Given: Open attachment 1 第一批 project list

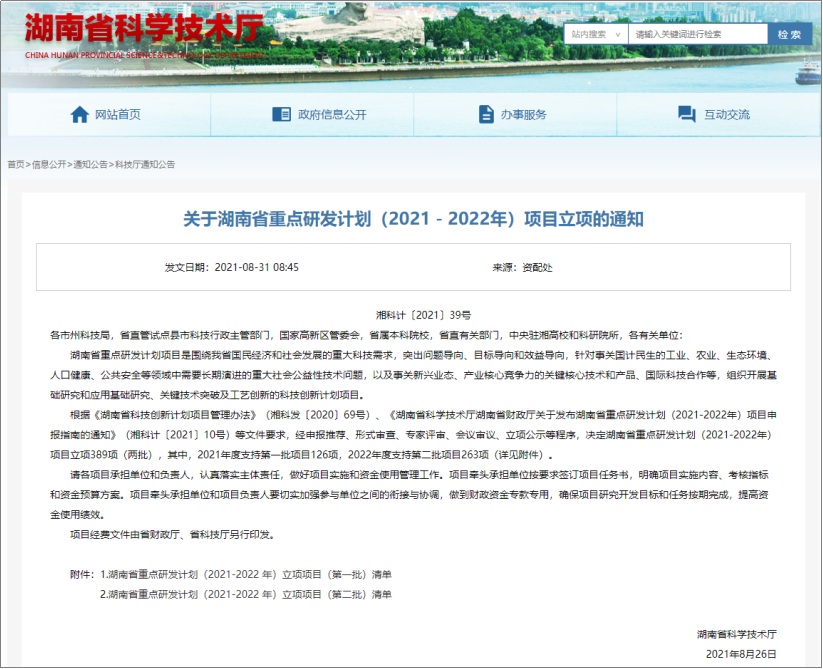Looking at the screenshot, I should click(x=245, y=575).
